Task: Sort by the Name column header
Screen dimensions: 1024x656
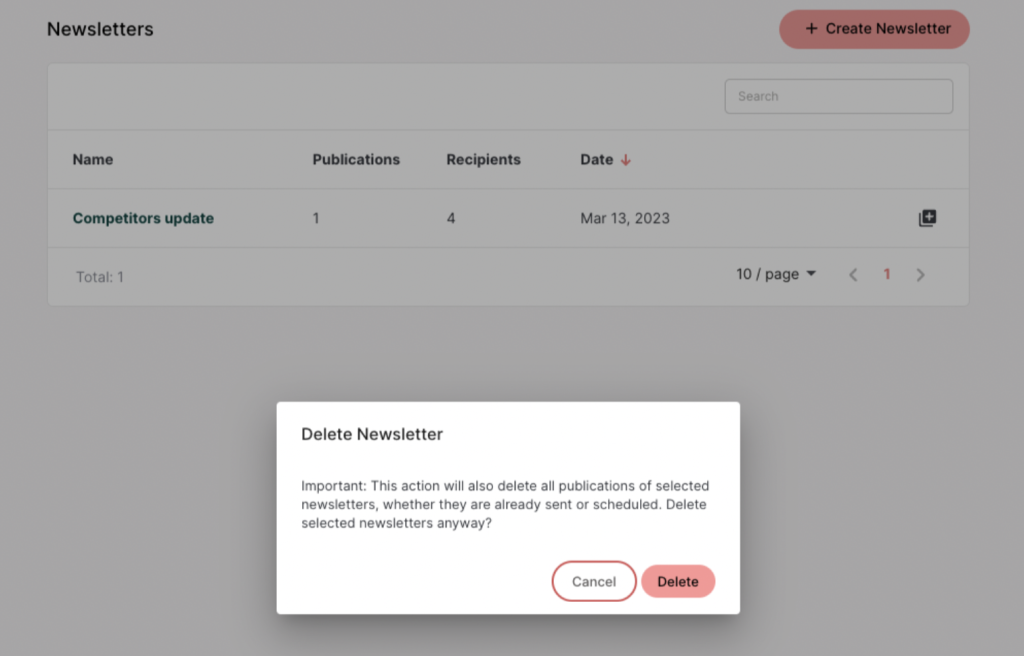Action: coord(93,159)
